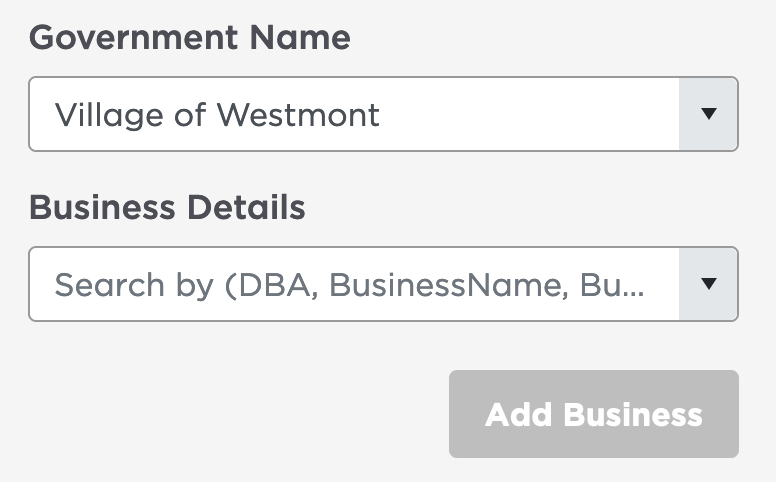Change the selected government from Westmont

coord(384,114)
